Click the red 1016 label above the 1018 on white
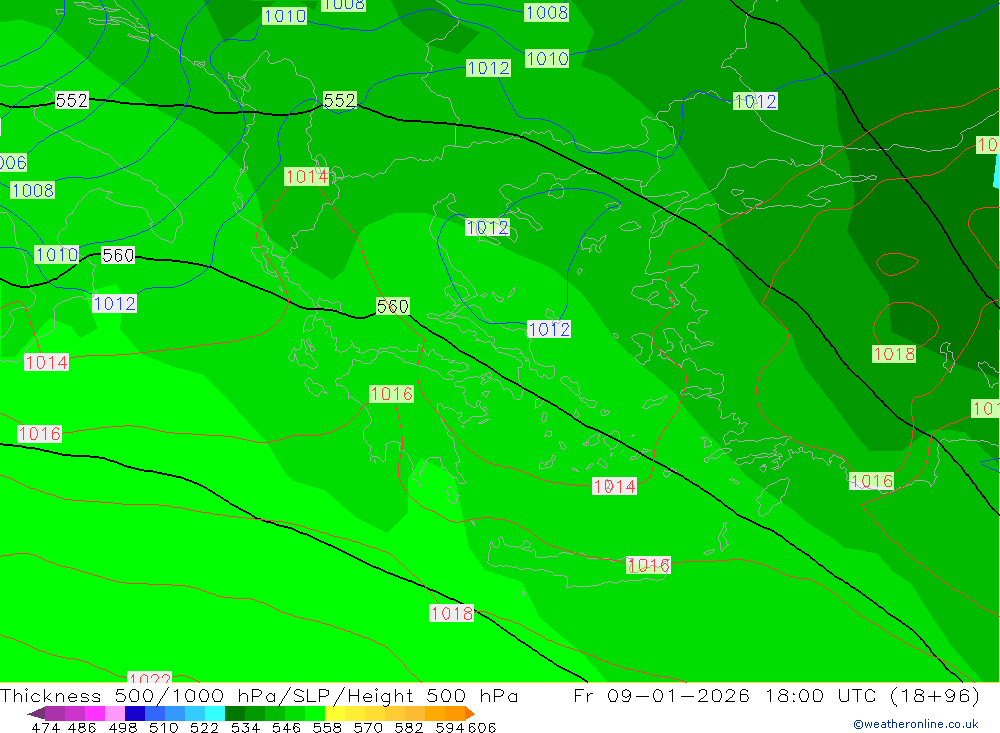1000x733 pixels. coord(648,565)
